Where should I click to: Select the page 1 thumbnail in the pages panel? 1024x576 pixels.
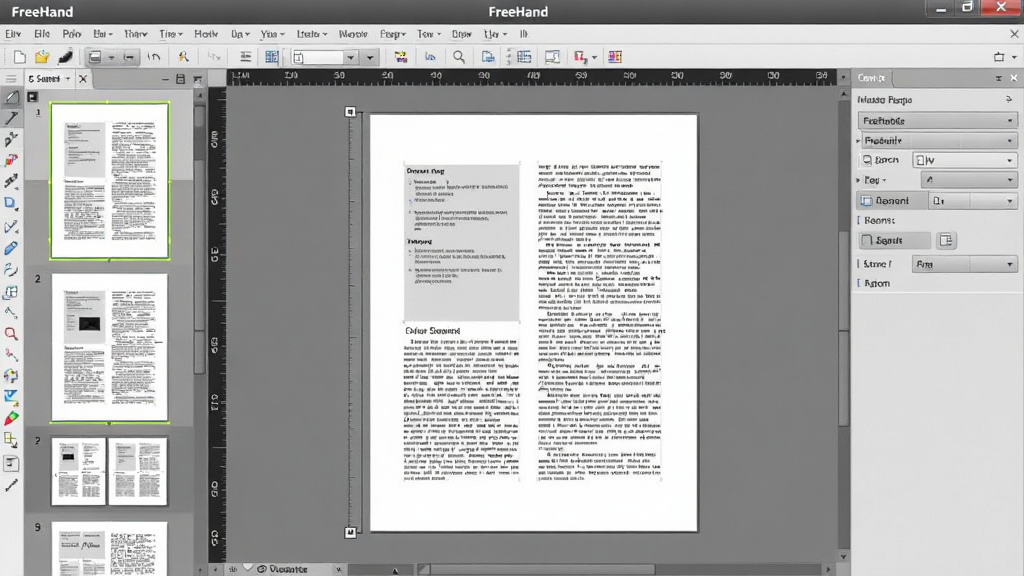click(x=110, y=180)
